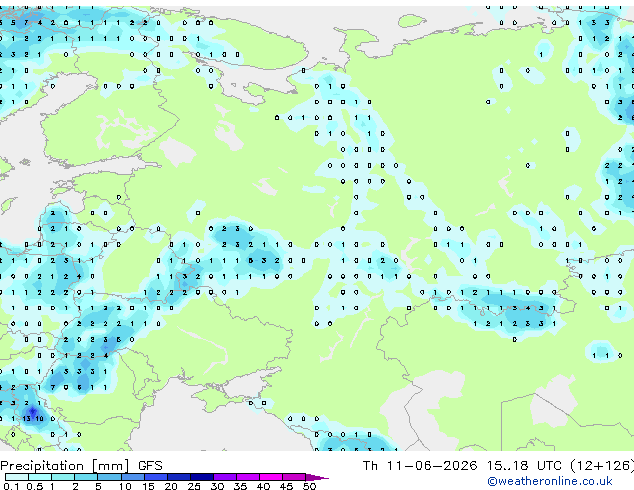Click the 'Th 11-06-2026' date text
The height and width of the screenshot is (490, 634).
click(x=420, y=466)
